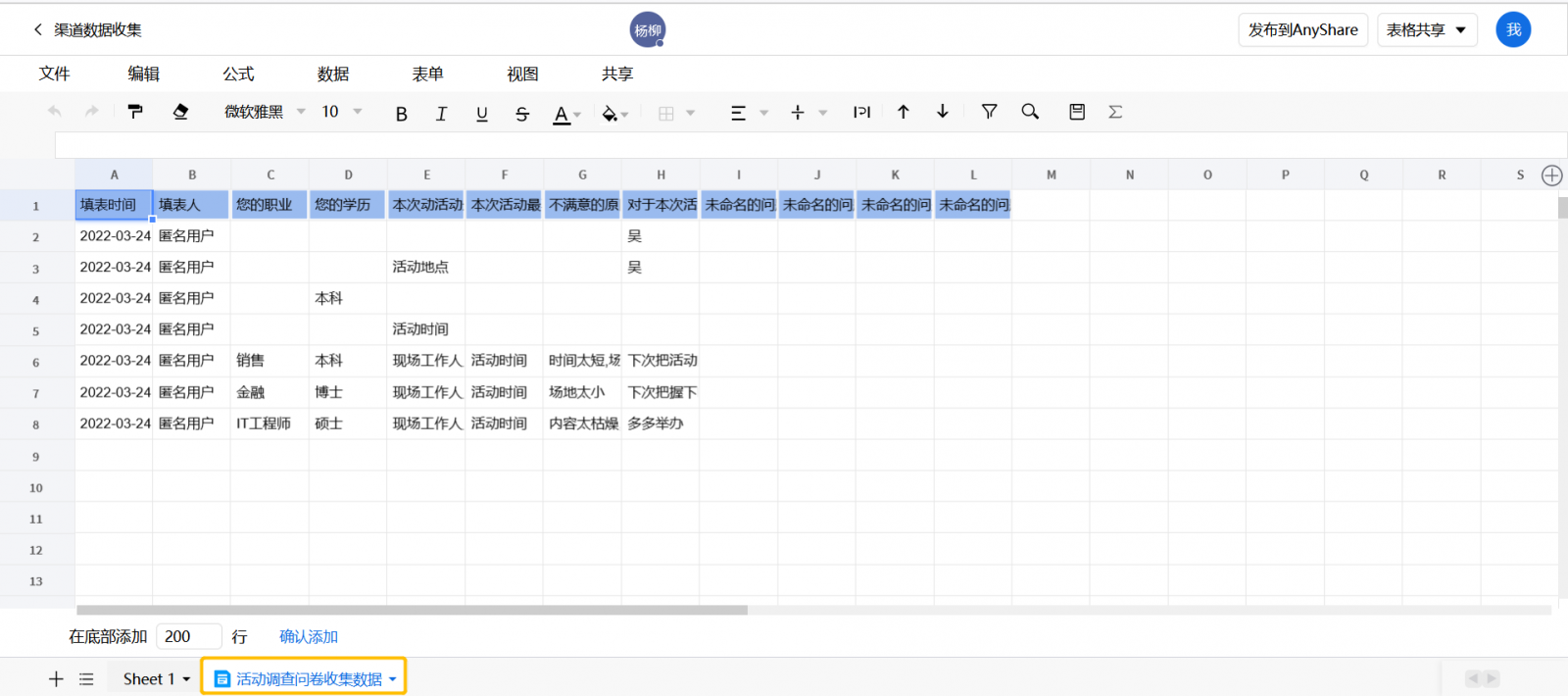Click the format painter icon

135,112
